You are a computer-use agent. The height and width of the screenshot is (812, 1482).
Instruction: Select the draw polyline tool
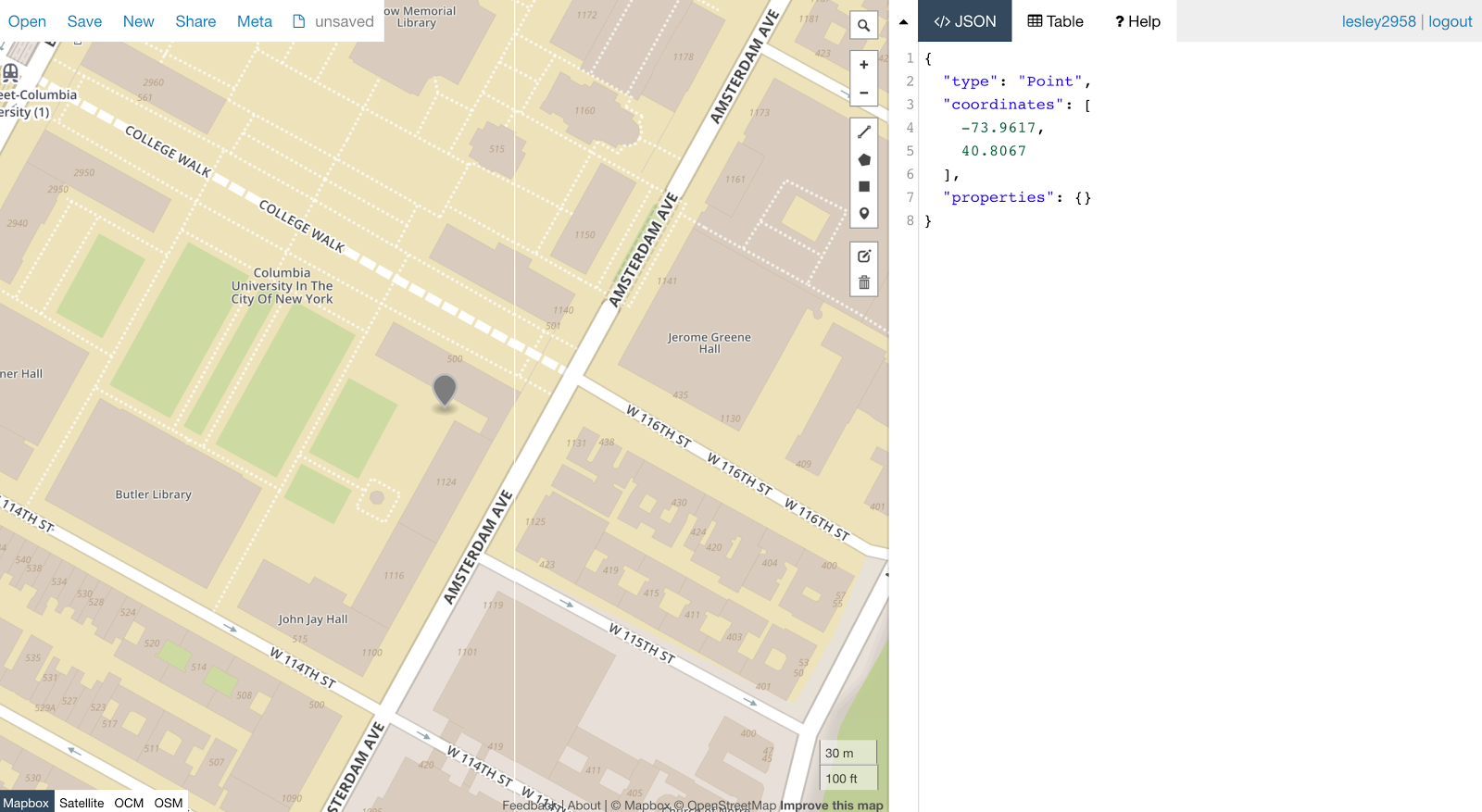pyautogui.click(x=863, y=132)
